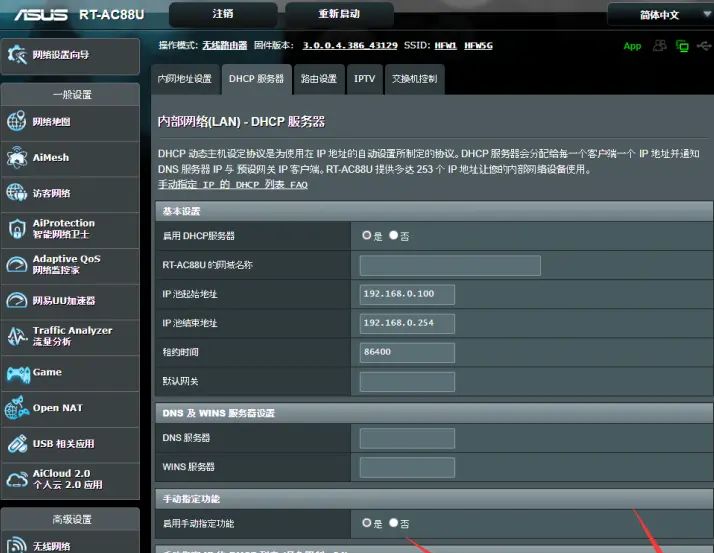Switch to the 路由设置 tab
714x553 pixels.
coord(319,79)
